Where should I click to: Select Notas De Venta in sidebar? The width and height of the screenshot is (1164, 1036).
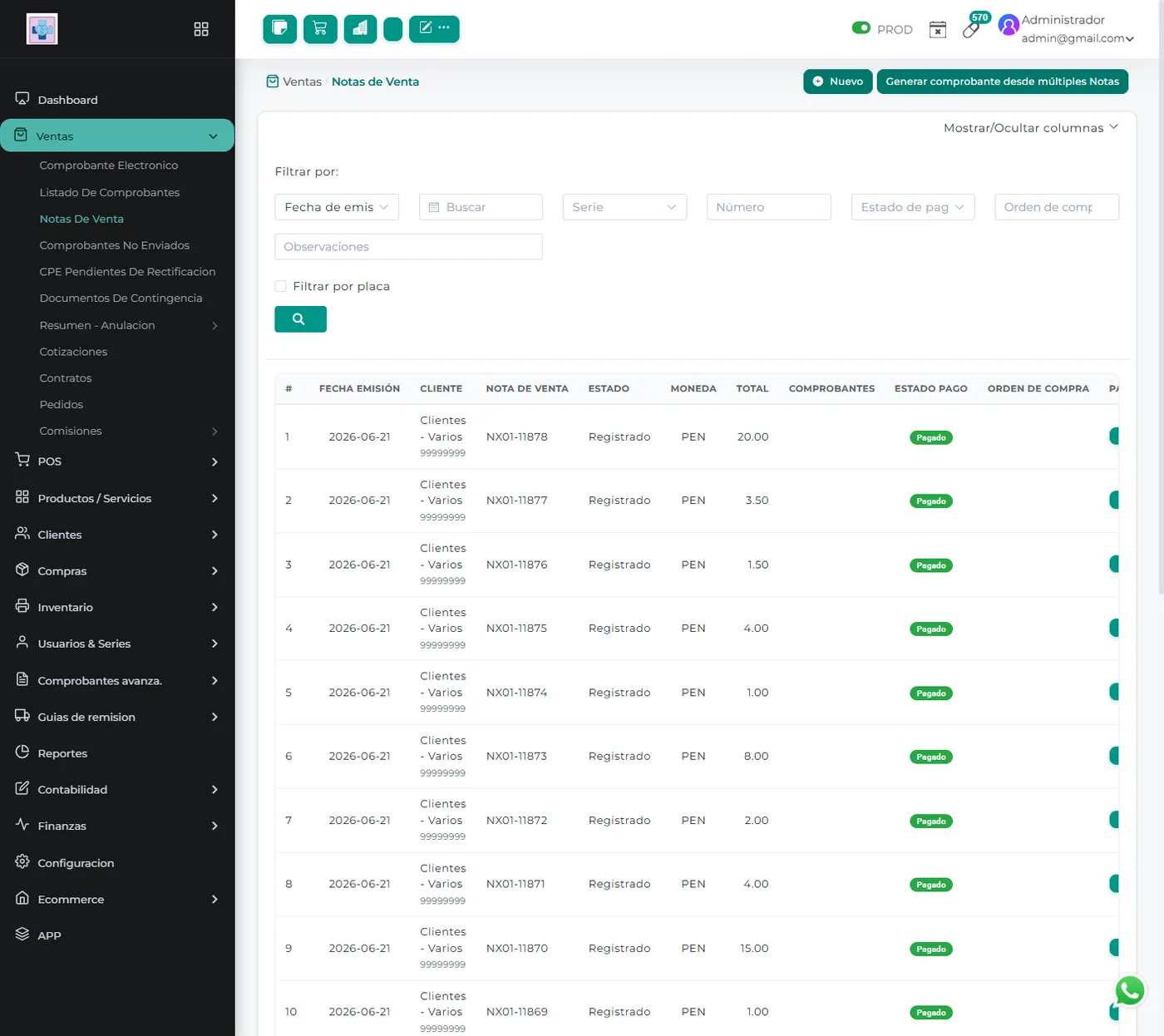pyautogui.click(x=81, y=219)
